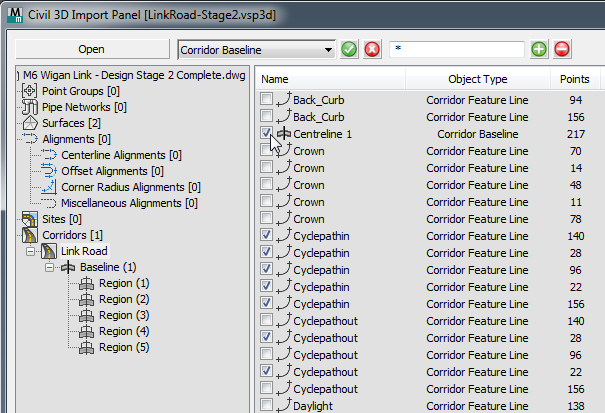This screenshot has width=605, height=413.
Task: Select the Region (3) tree label
Action: pyautogui.click(x=124, y=316)
